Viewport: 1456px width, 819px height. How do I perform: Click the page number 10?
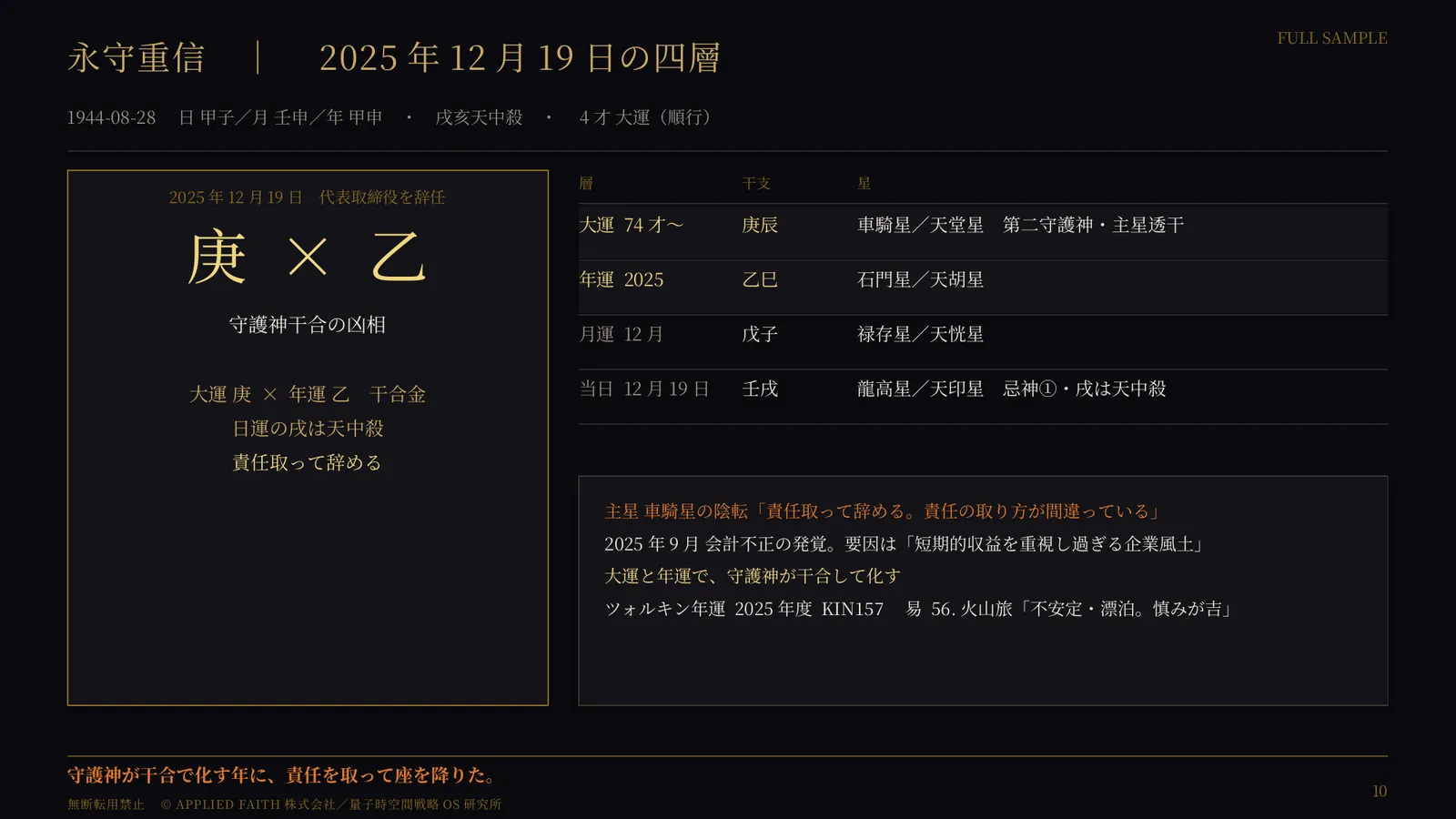tap(1380, 792)
